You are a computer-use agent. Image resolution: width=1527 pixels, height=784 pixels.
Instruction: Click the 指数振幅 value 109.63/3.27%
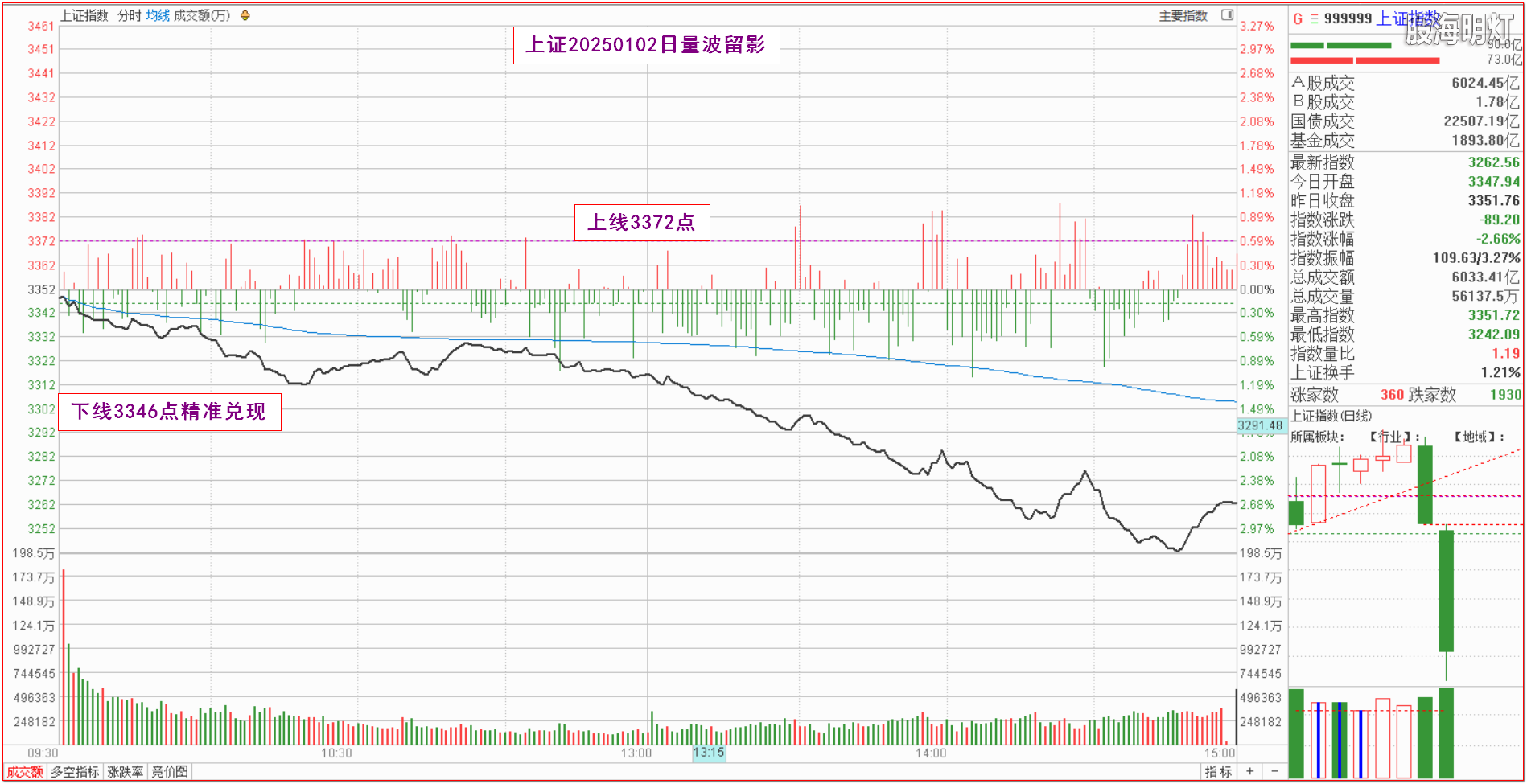pyautogui.click(x=1476, y=258)
